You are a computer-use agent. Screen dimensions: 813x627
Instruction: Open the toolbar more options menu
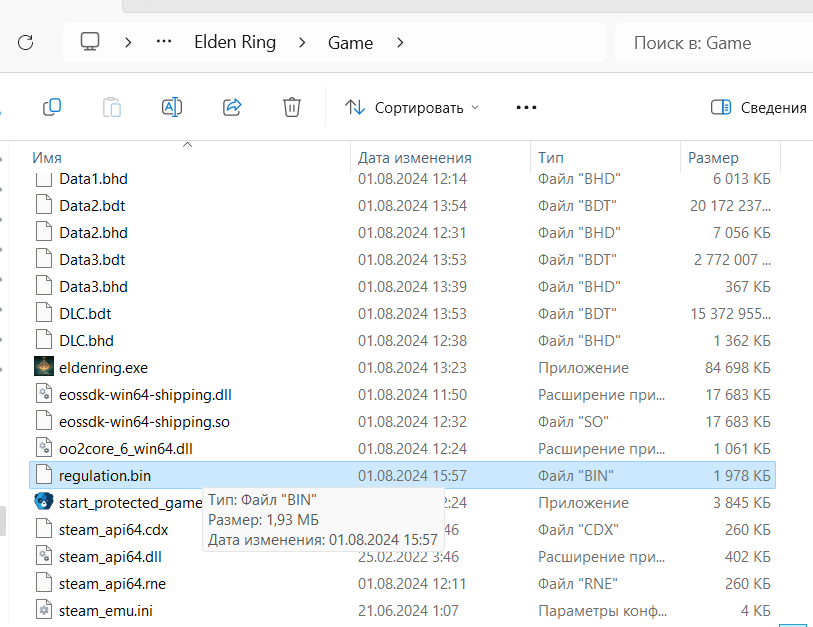(526, 107)
